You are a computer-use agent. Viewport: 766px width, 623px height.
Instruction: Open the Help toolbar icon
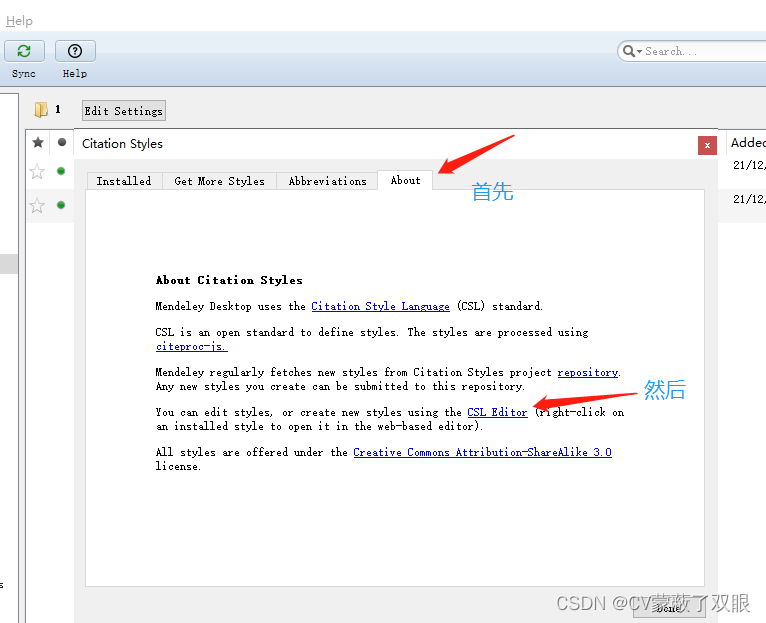click(75, 51)
